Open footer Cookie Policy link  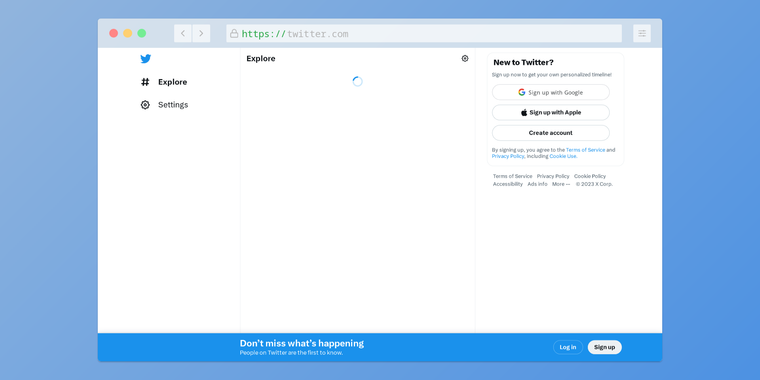click(x=590, y=176)
